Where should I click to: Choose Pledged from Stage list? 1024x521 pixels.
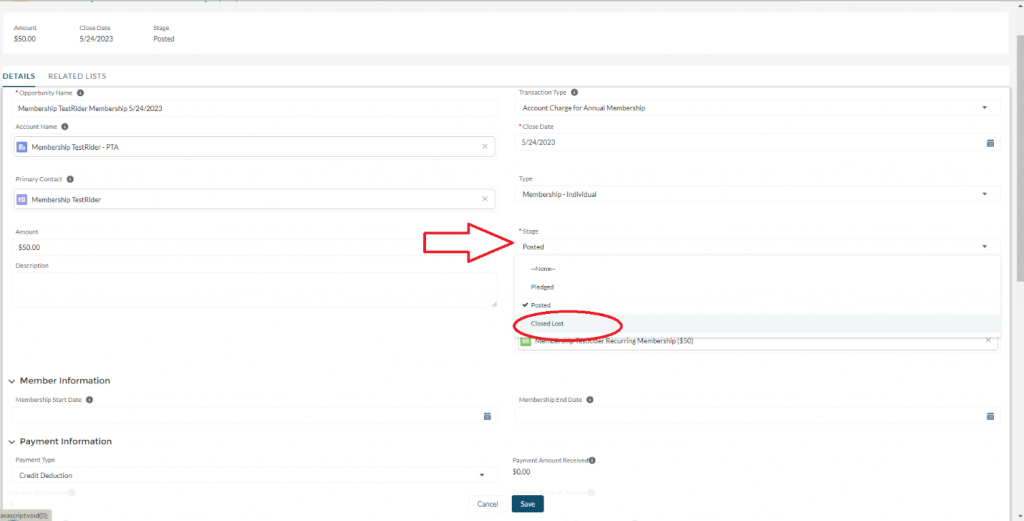tap(542, 287)
